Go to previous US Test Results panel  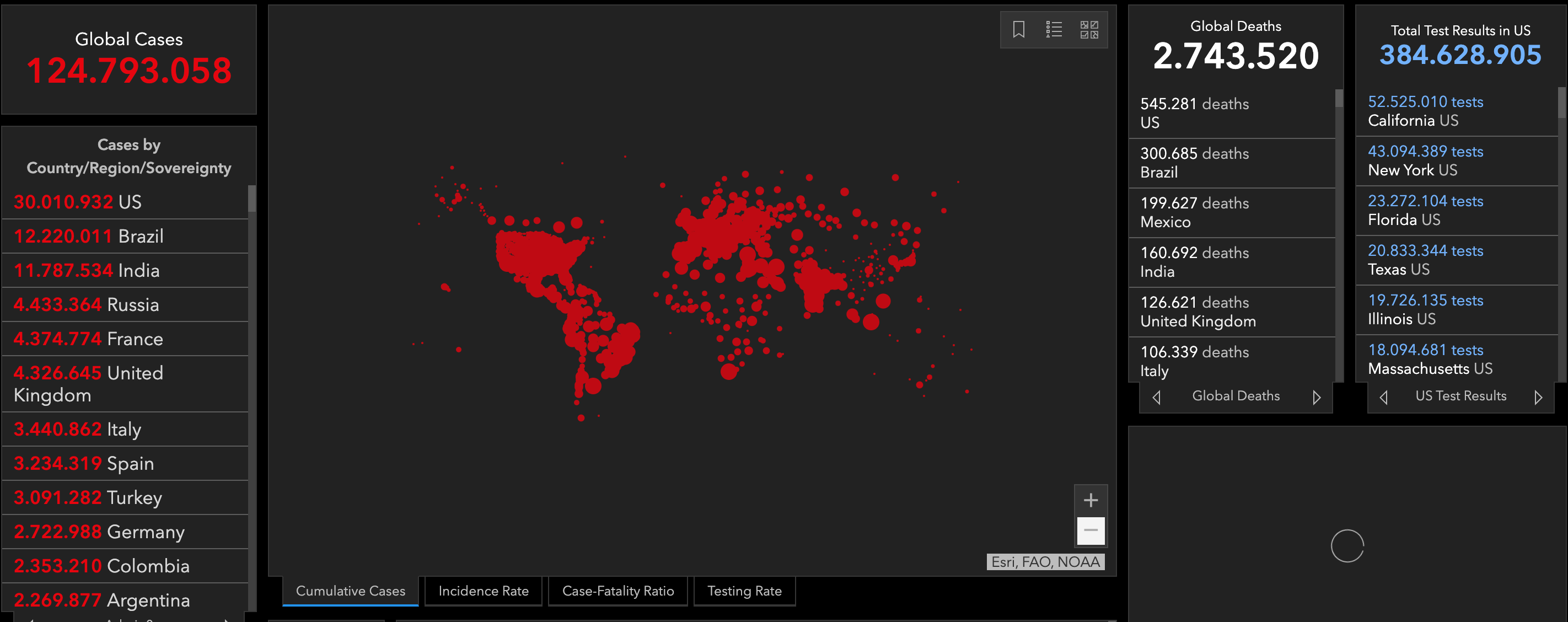pyautogui.click(x=1383, y=398)
